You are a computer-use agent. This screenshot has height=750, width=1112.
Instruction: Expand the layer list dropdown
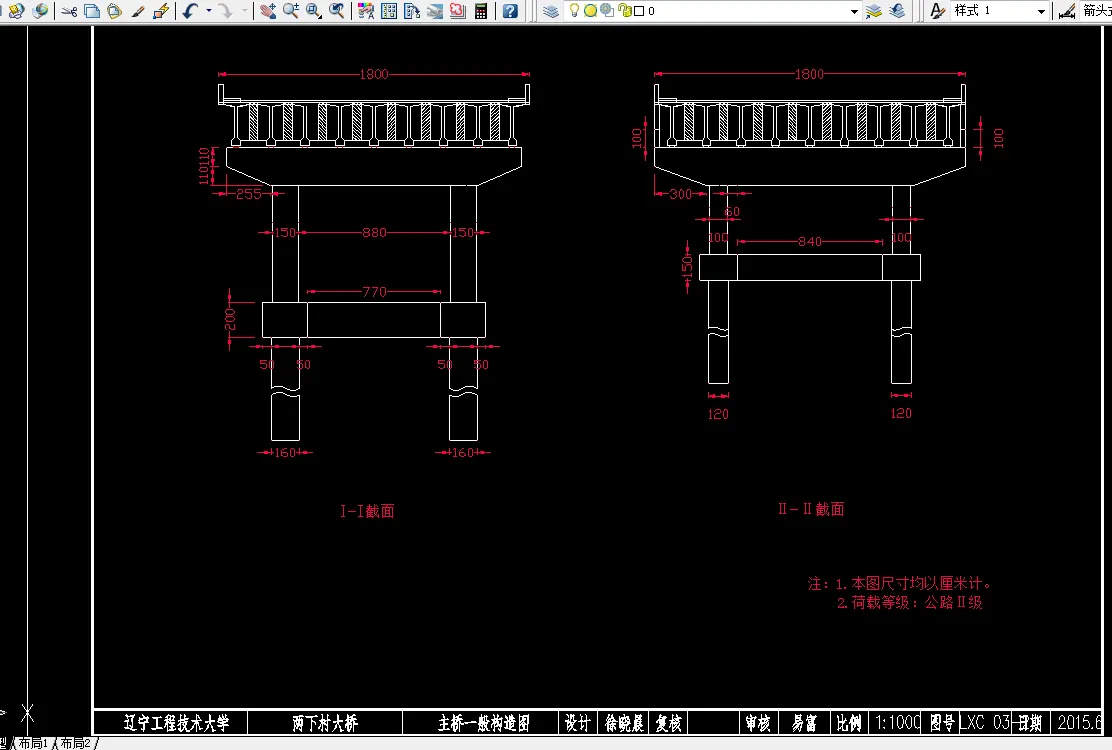pyautogui.click(x=855, y=11)
